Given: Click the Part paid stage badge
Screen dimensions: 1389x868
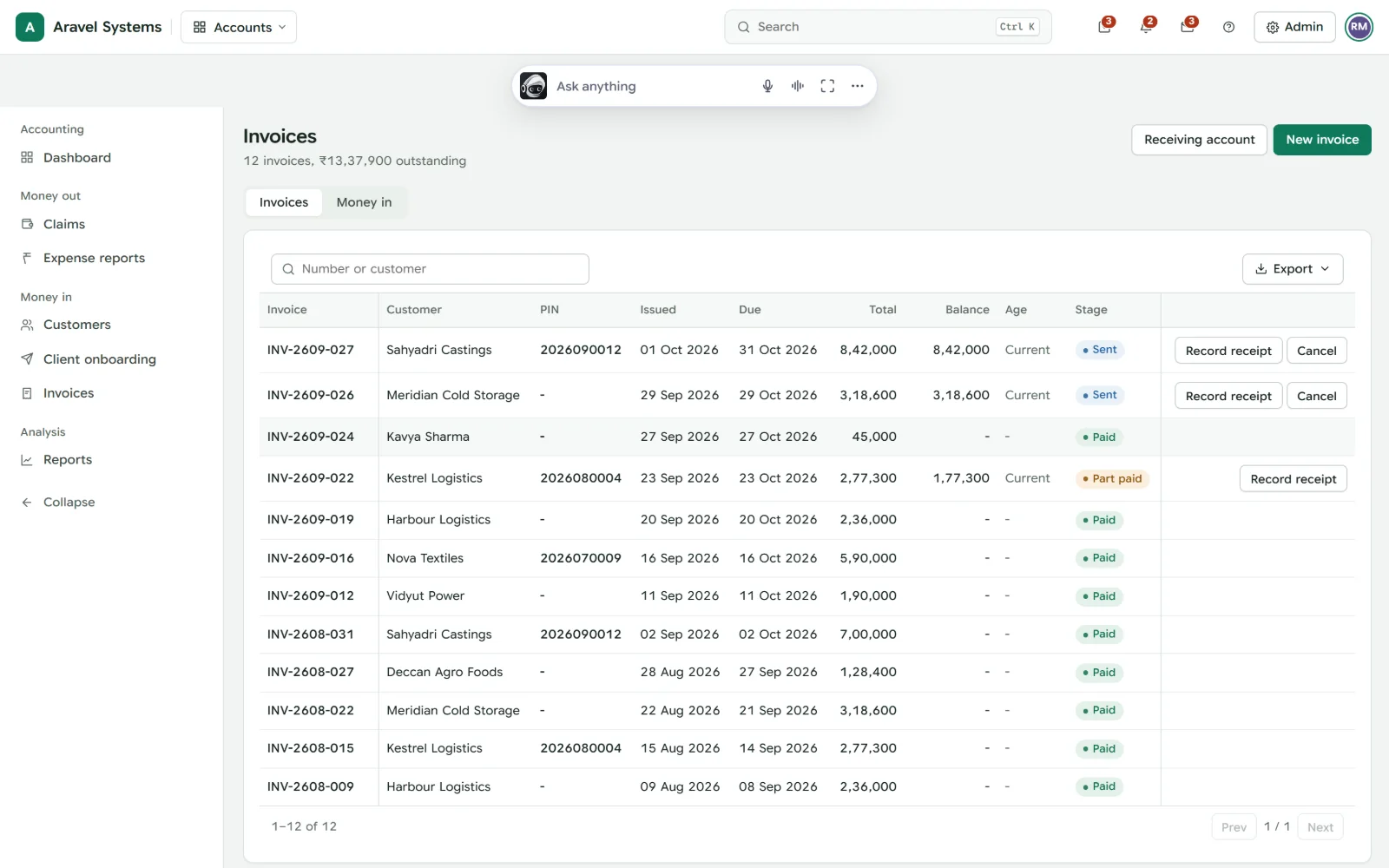Looking at the screenshot, I should [1112, 479].
